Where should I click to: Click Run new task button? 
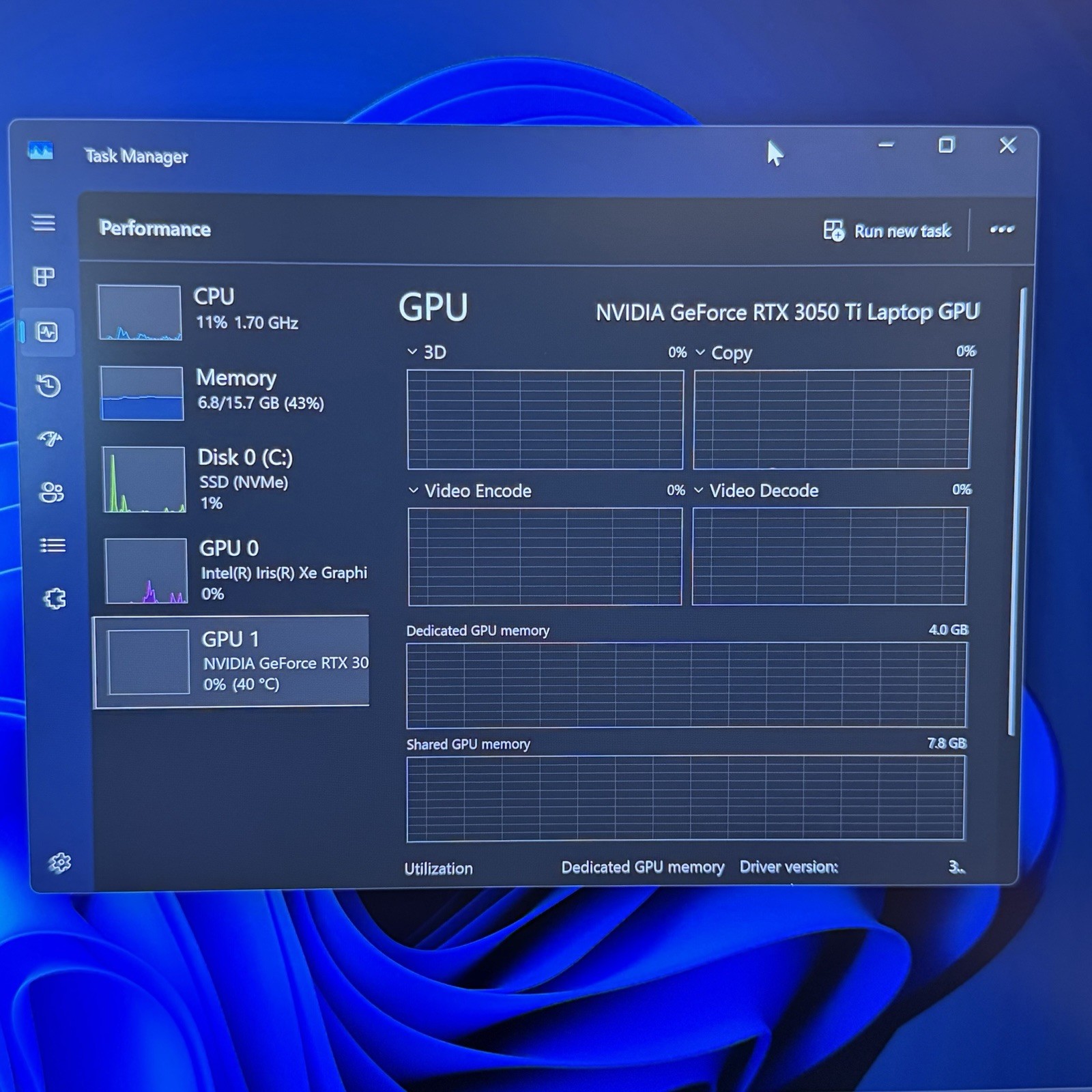887,231
